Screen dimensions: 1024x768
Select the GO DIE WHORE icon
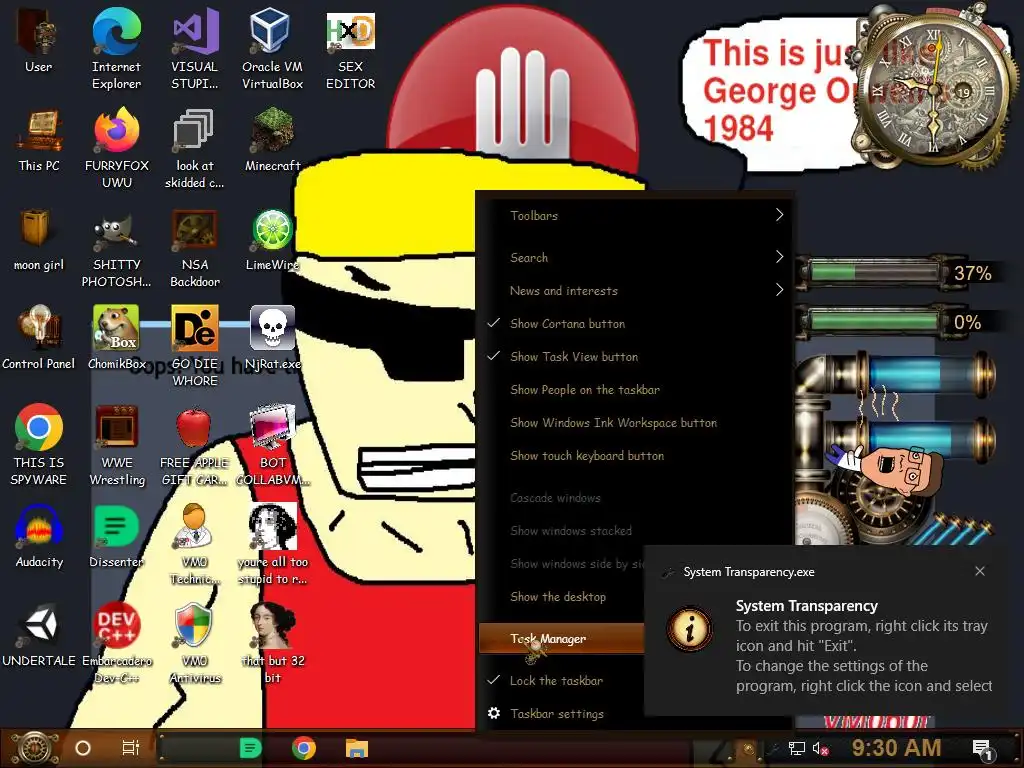click(x=195, y=345)
